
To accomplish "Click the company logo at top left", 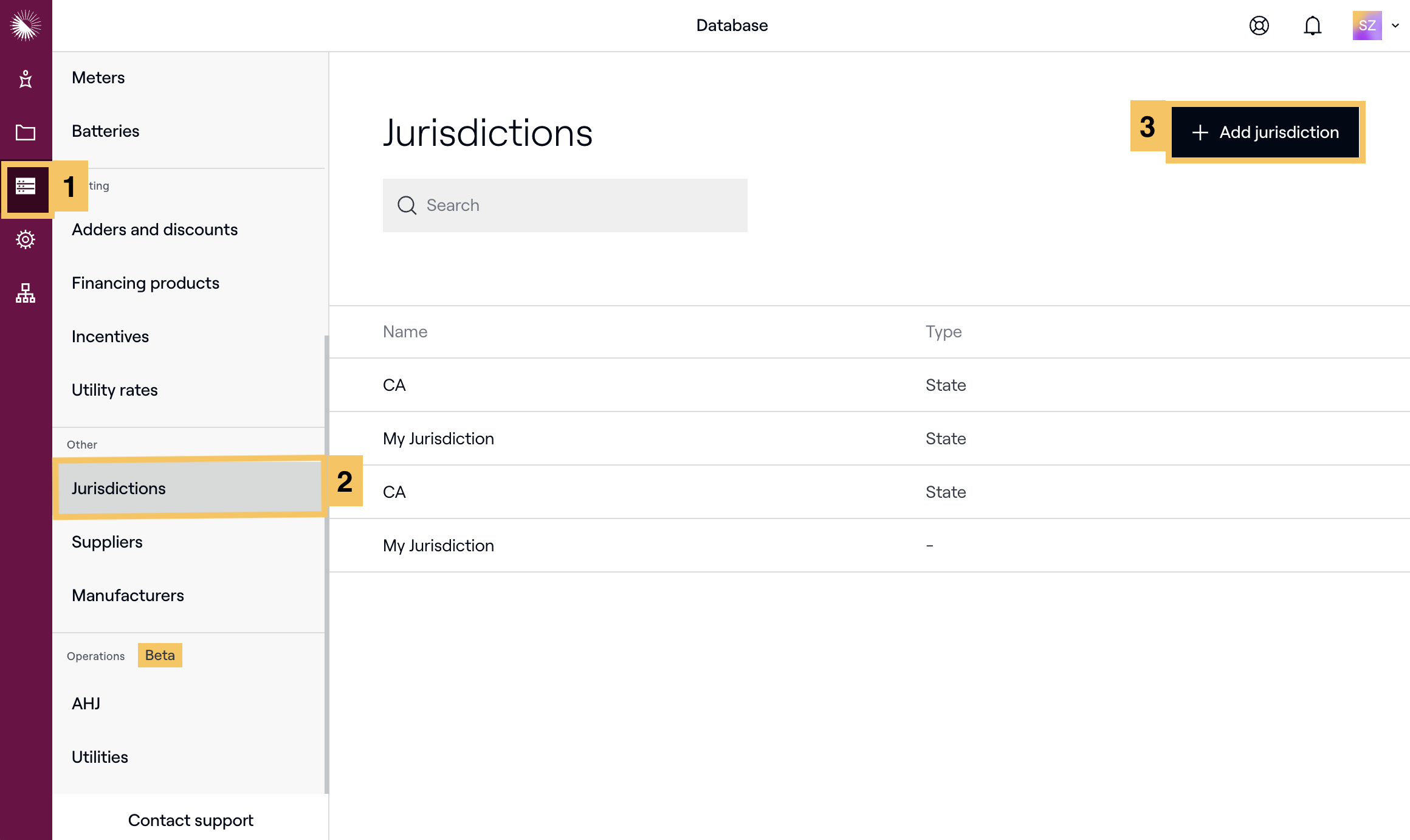I will [x=26, y=26].
